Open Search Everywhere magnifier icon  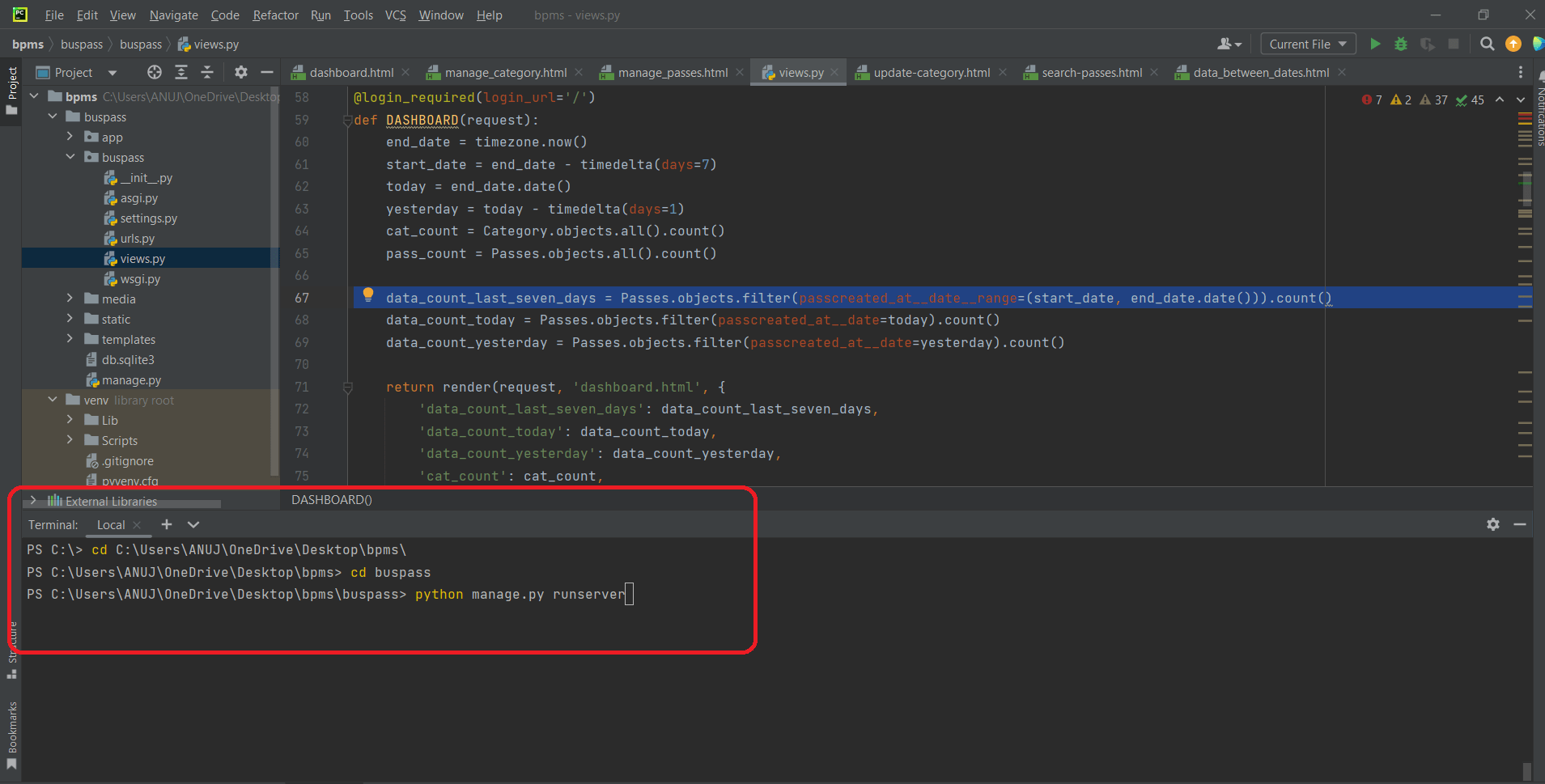(x=1487, y=44)
